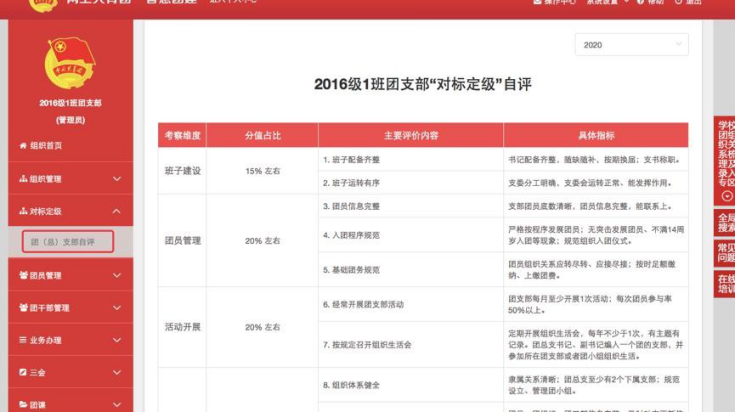Click the 20% 左右 cell in 活动开展 row
Screen dimensions: 736x413
pyautogui.click(x=262, y=327)
